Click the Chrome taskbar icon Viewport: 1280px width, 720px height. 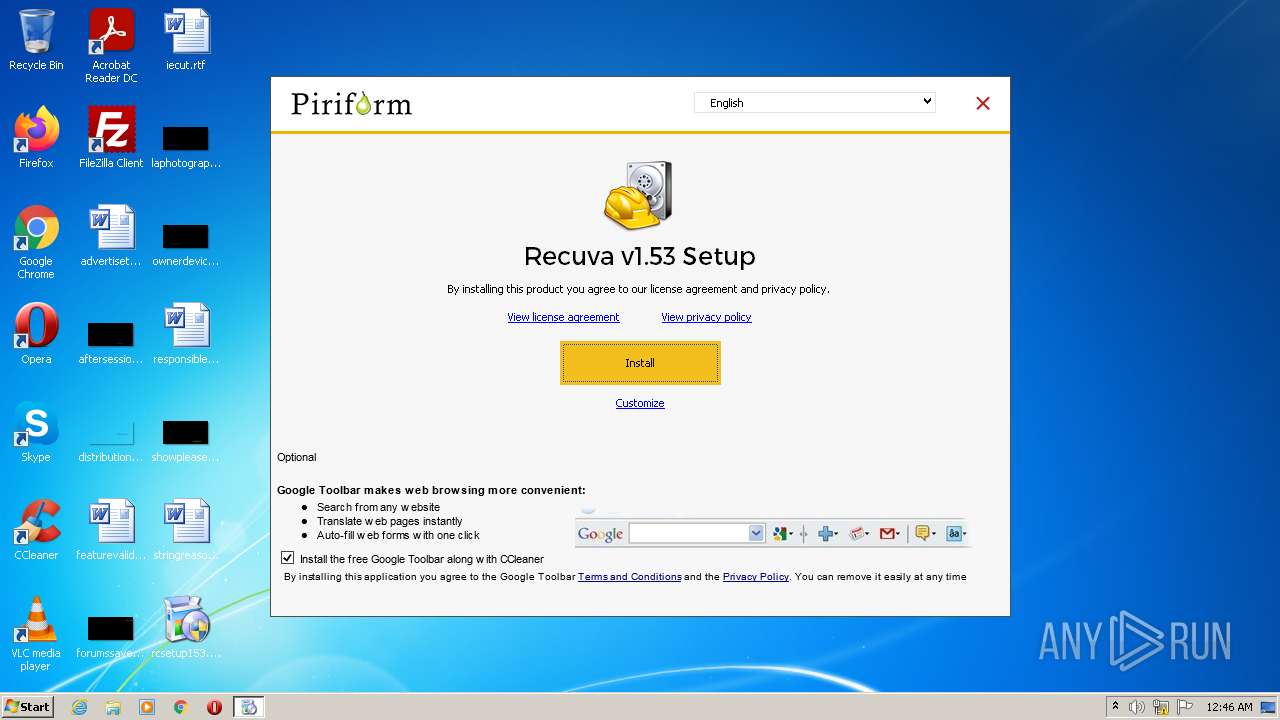[181, 707]
